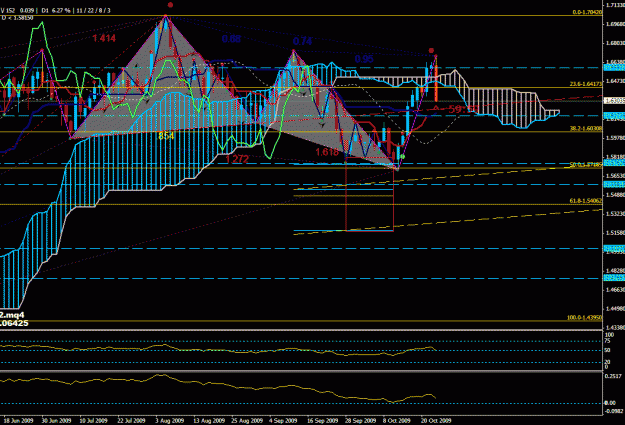Image resolution: width=625 pixels, height=425 pixels.
Task: Click the 16 Sep 2009 date label
Action: pyautogui.click(x=322, y=421)
